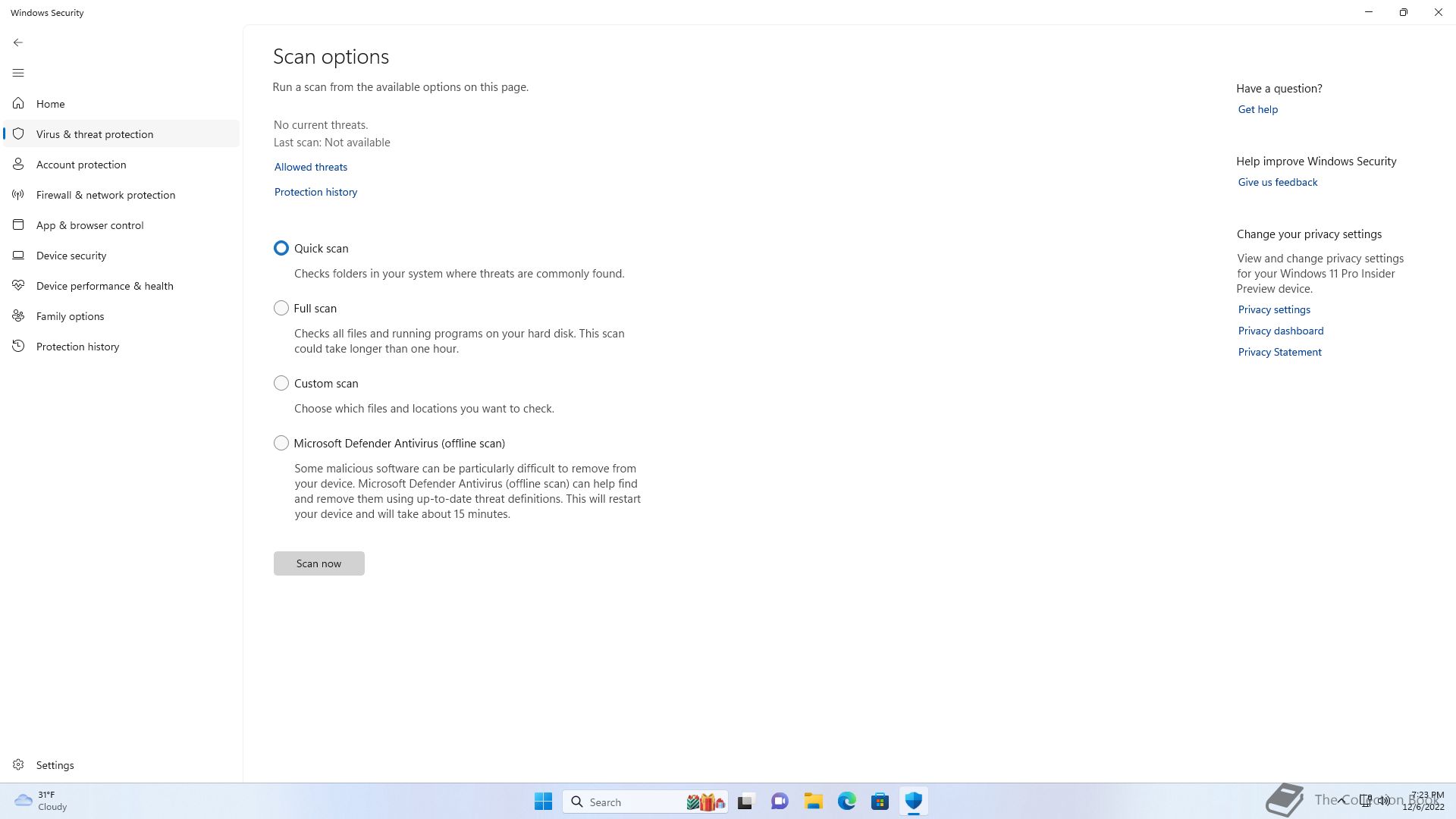Open the Windows Start menu

point(543,802)
